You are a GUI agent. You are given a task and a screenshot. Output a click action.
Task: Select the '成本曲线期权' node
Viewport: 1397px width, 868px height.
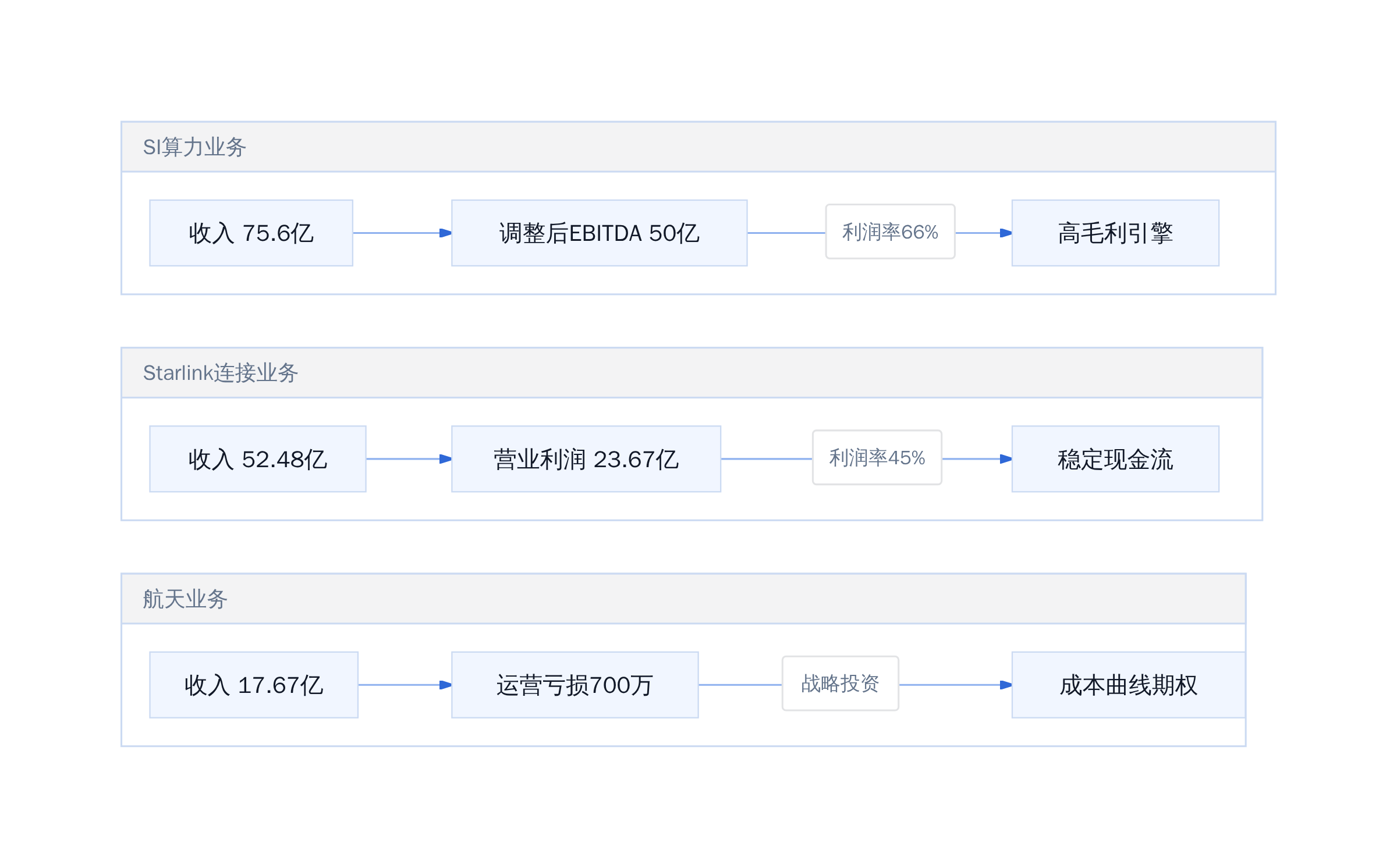[x=1129, y=685]
